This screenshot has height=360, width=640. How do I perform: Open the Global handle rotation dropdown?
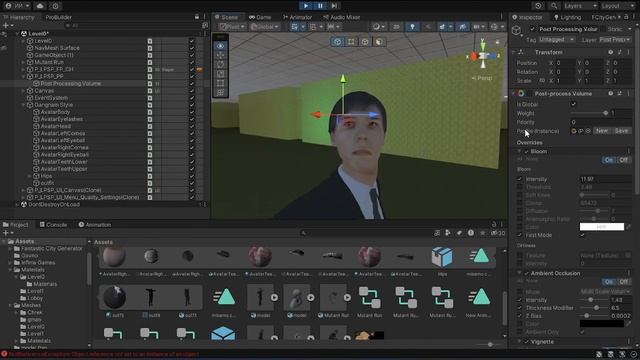pyautogui.click(x=264, y=27)
